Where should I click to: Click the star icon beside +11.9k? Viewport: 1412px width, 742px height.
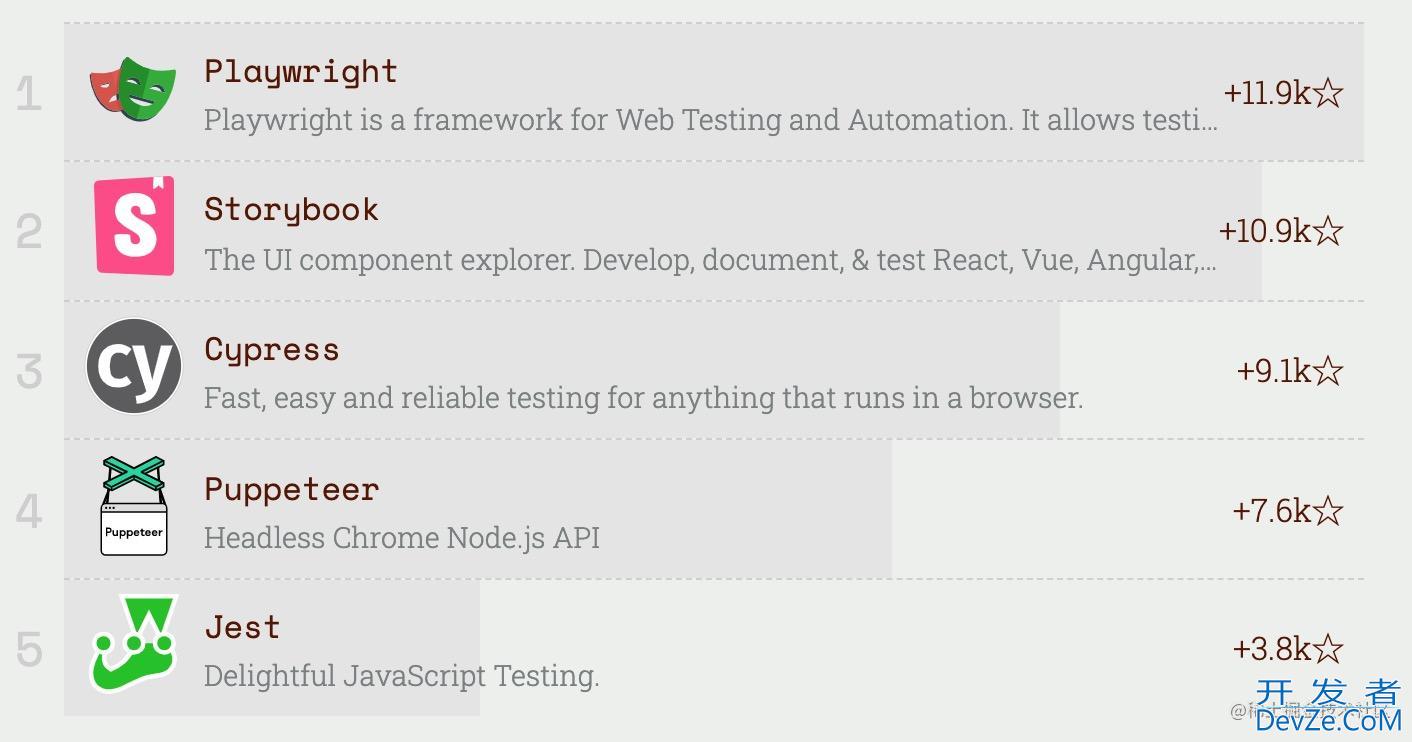1328,93
